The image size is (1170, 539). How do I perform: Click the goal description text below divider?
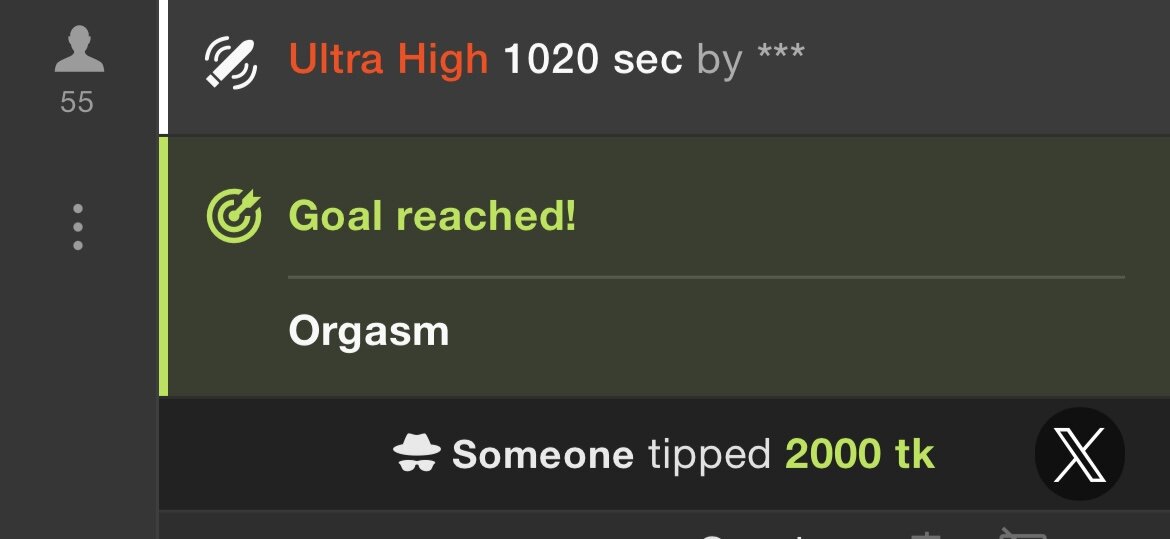coord(369,330)
